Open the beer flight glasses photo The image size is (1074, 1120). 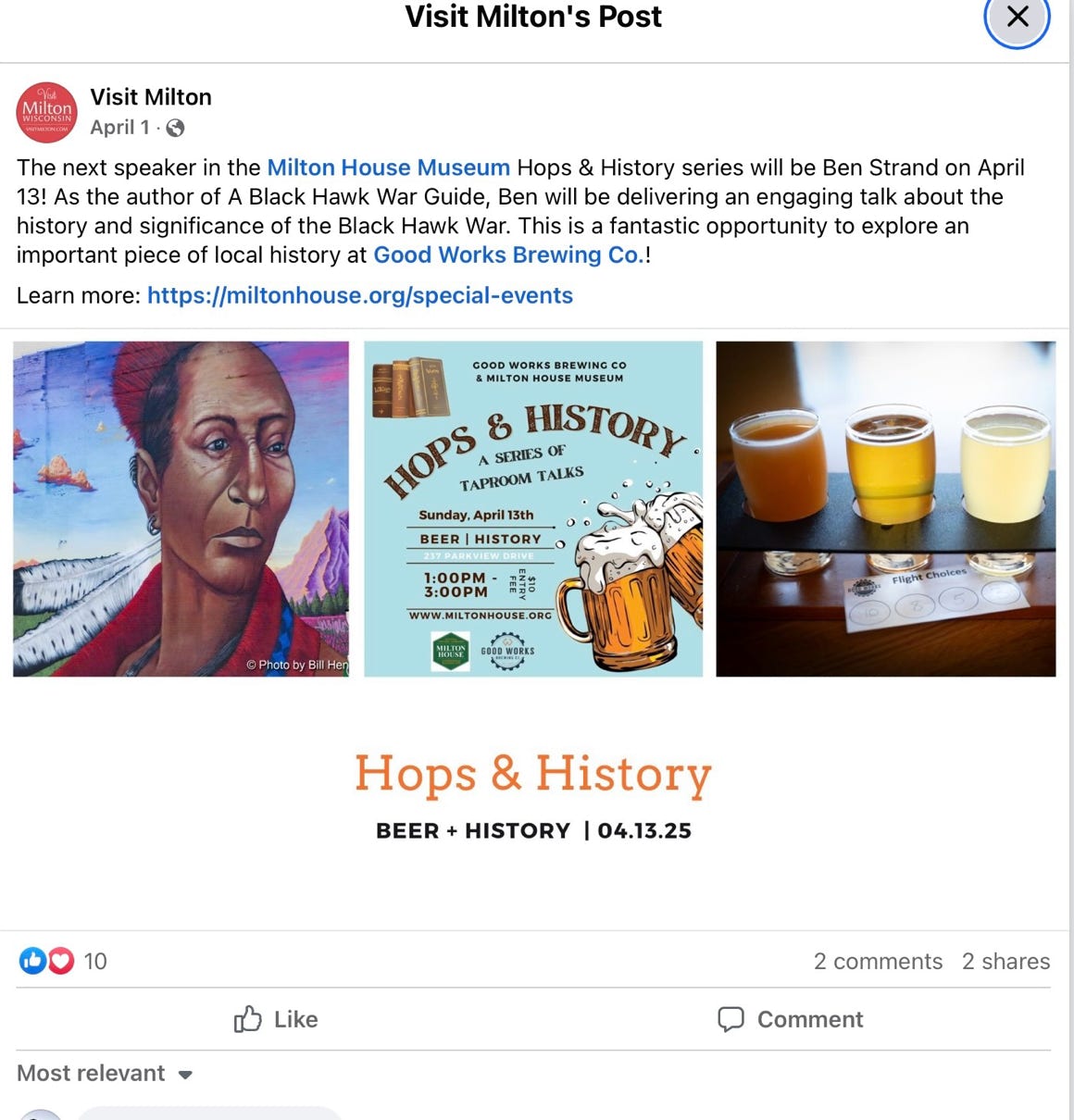click(886, 508)
